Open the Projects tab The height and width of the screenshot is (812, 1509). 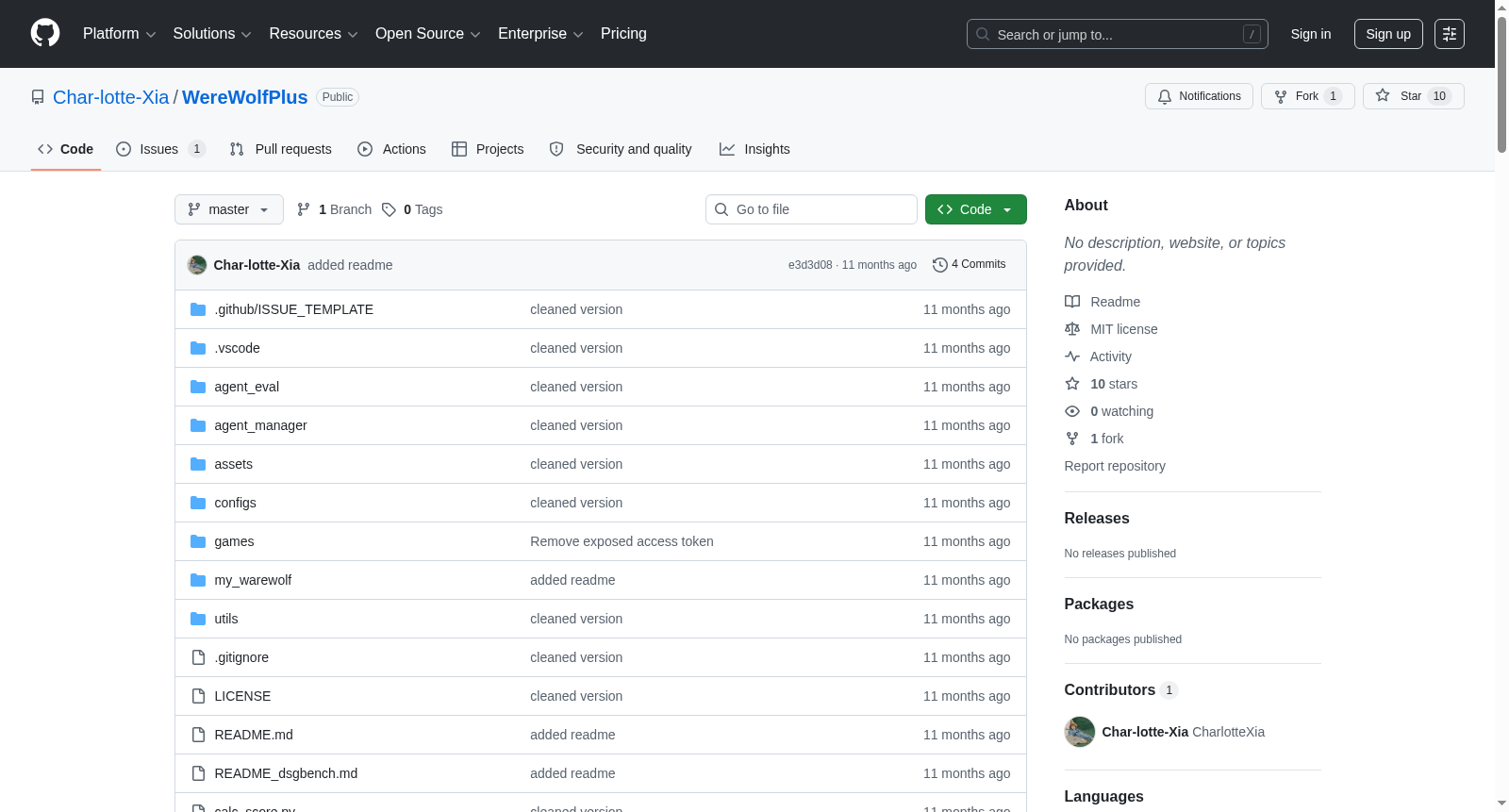click(x=488, y=149)
